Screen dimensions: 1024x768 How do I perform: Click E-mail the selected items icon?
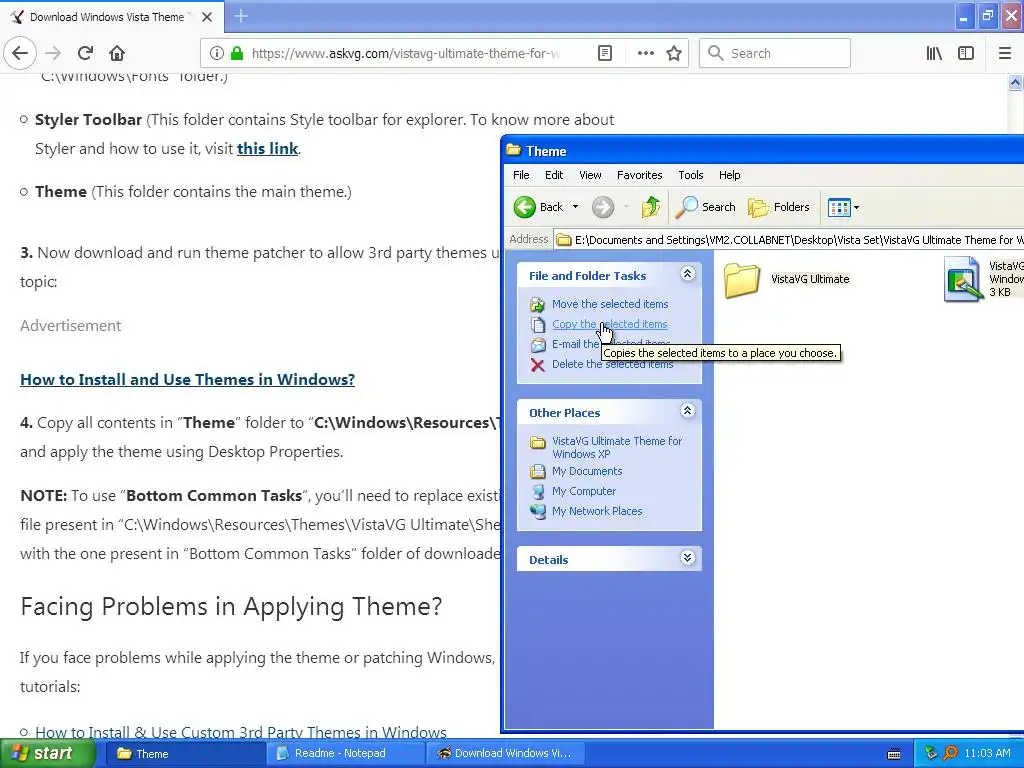pyautogui.click(x=537, y=344)
